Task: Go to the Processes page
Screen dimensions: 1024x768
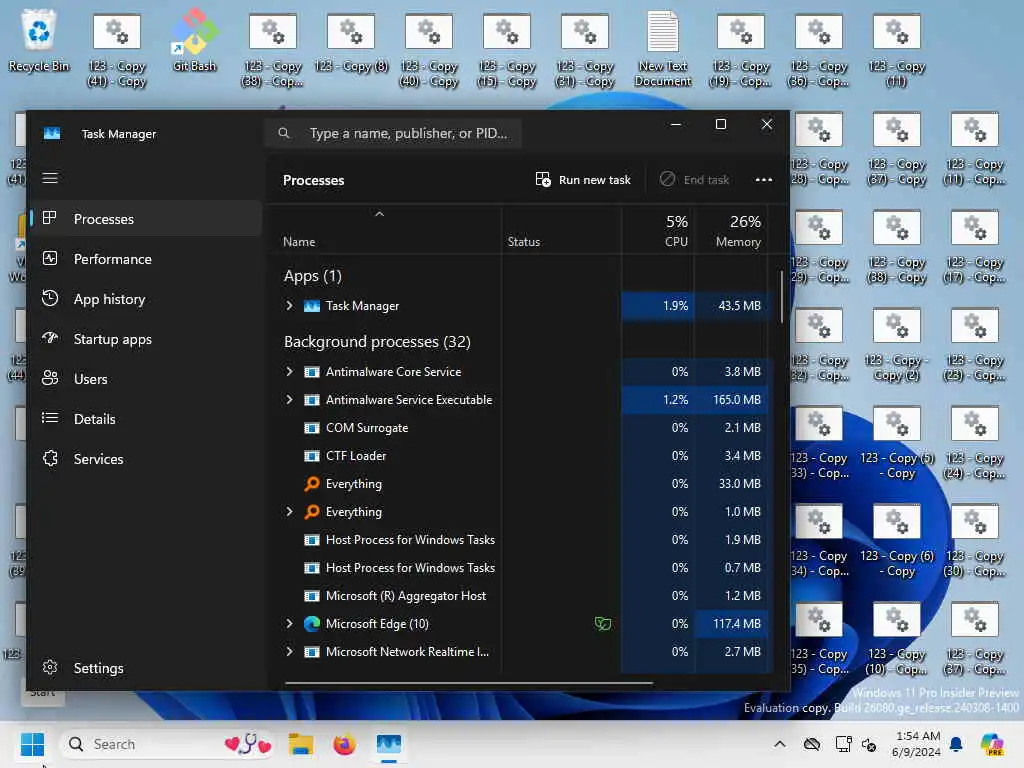Action: coord(146,219)
